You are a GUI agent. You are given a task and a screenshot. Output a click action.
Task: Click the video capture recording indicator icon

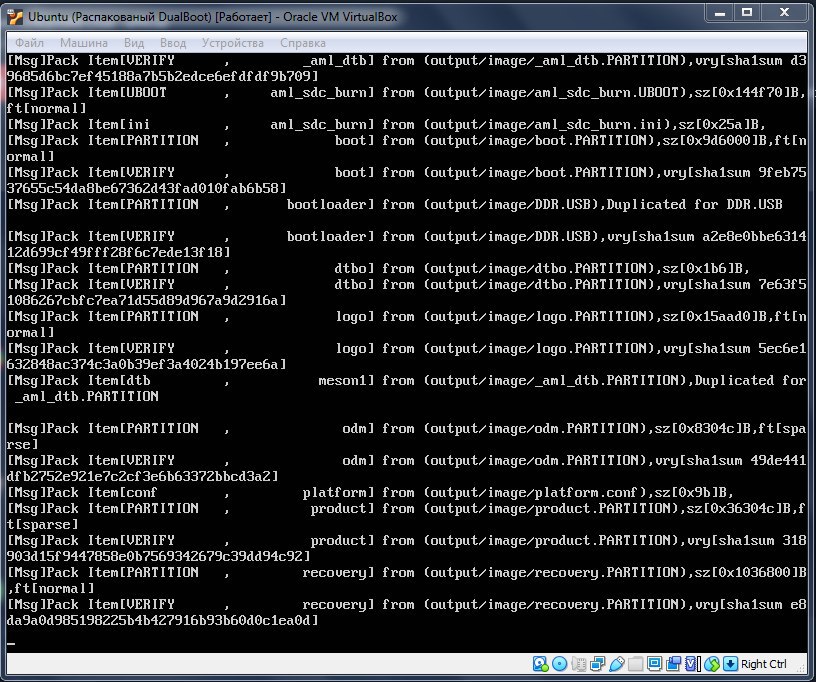[673, 663]
